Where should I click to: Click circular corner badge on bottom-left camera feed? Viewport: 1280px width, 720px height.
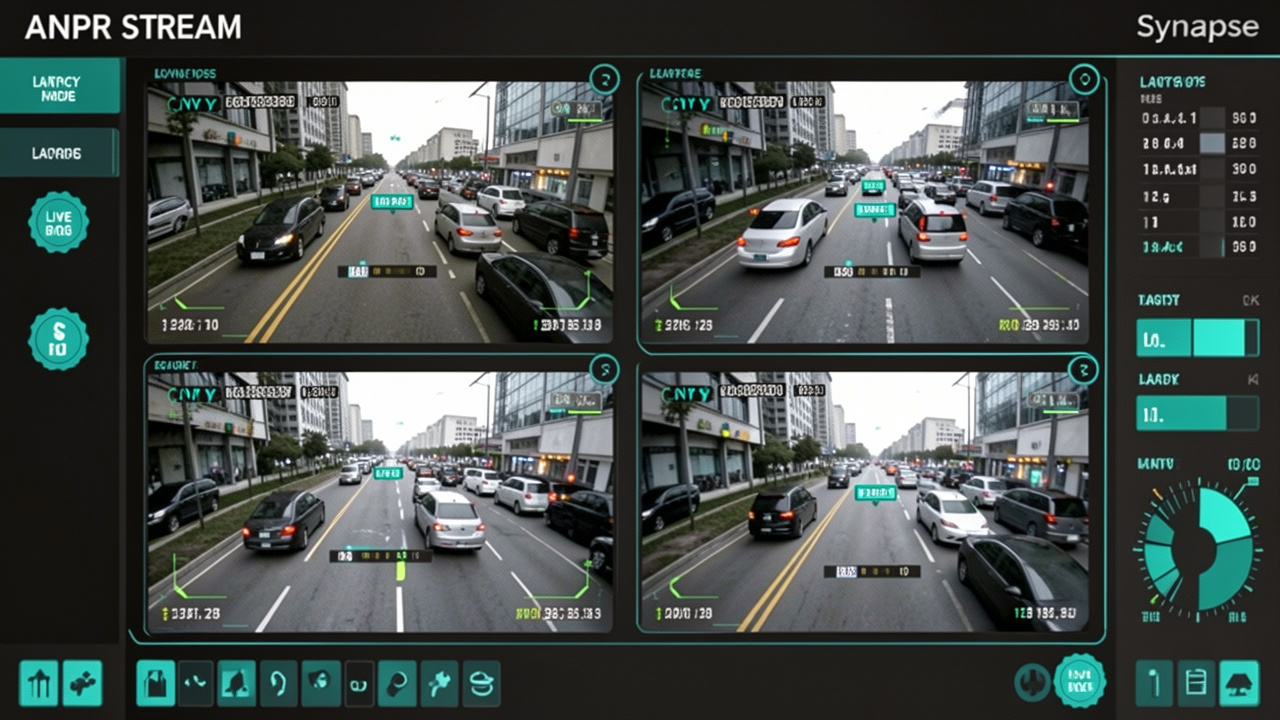[603, 370]
